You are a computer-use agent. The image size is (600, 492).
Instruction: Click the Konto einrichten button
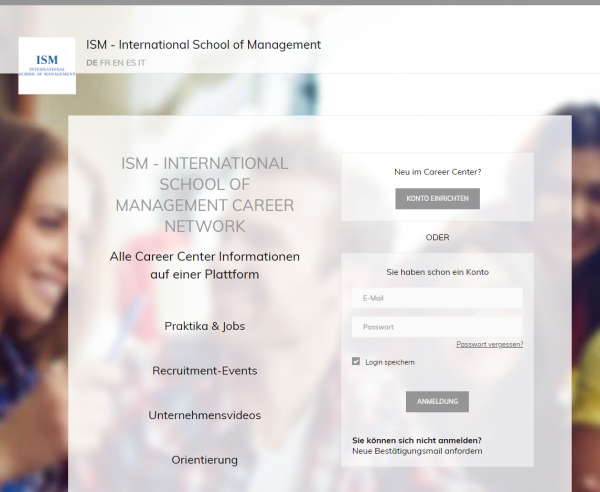(x=437, y=199)
